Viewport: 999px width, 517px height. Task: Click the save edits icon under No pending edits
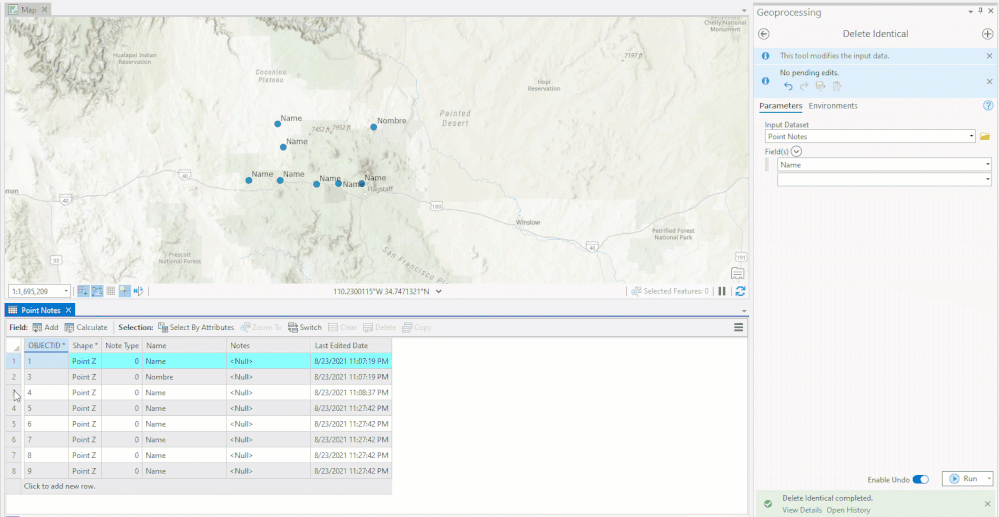(821, 86)
